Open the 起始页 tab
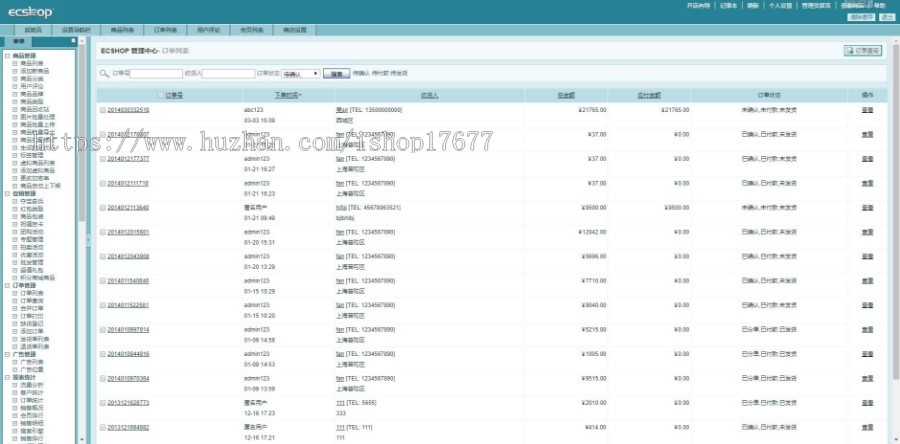Screen dimensions: 900x444 tap(33, 30)
